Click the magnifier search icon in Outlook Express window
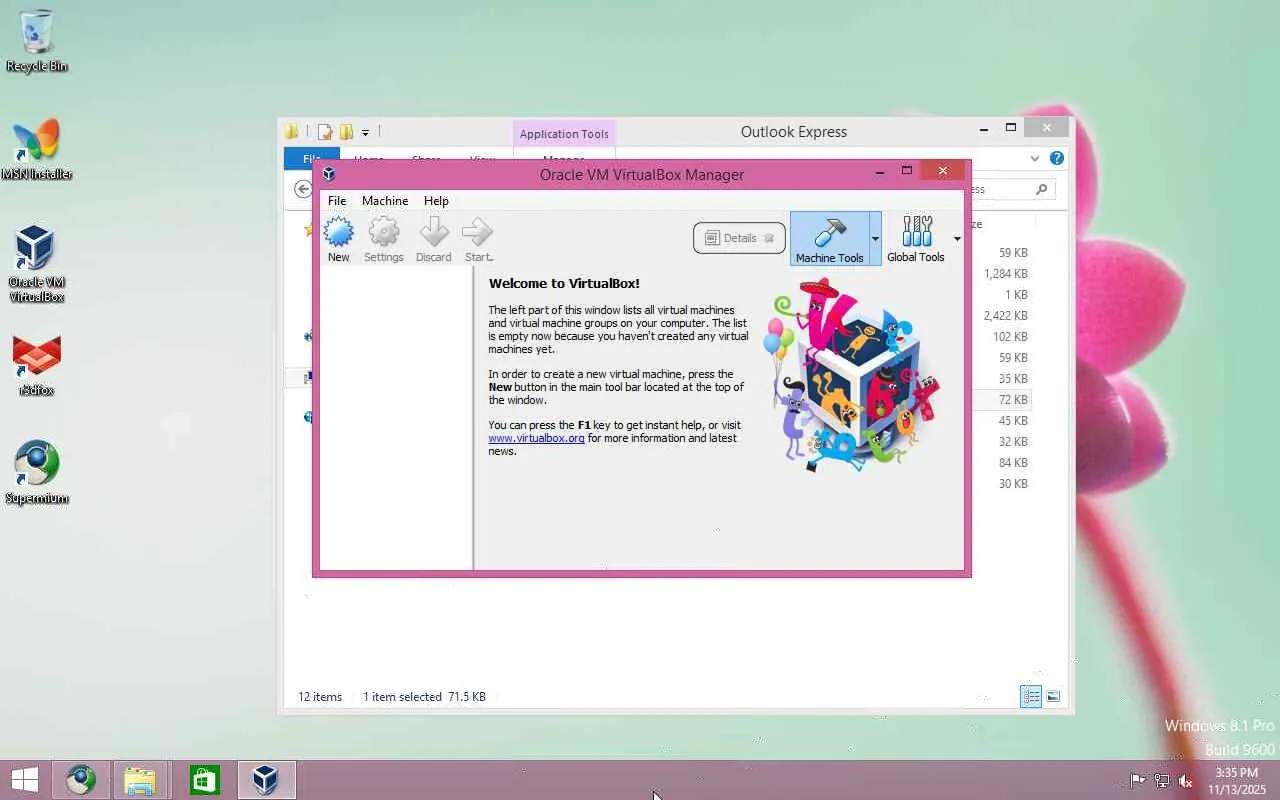 tap(1042, 189)
